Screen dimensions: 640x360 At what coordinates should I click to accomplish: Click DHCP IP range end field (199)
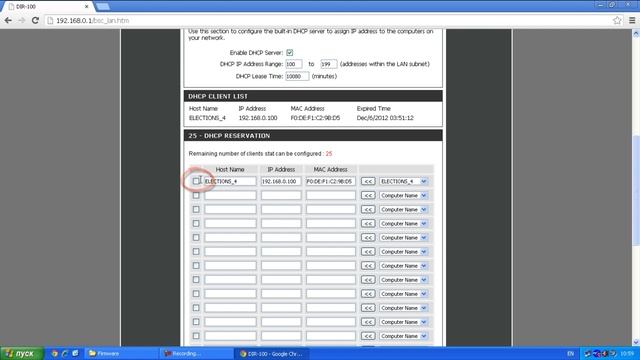coord(329,64)
